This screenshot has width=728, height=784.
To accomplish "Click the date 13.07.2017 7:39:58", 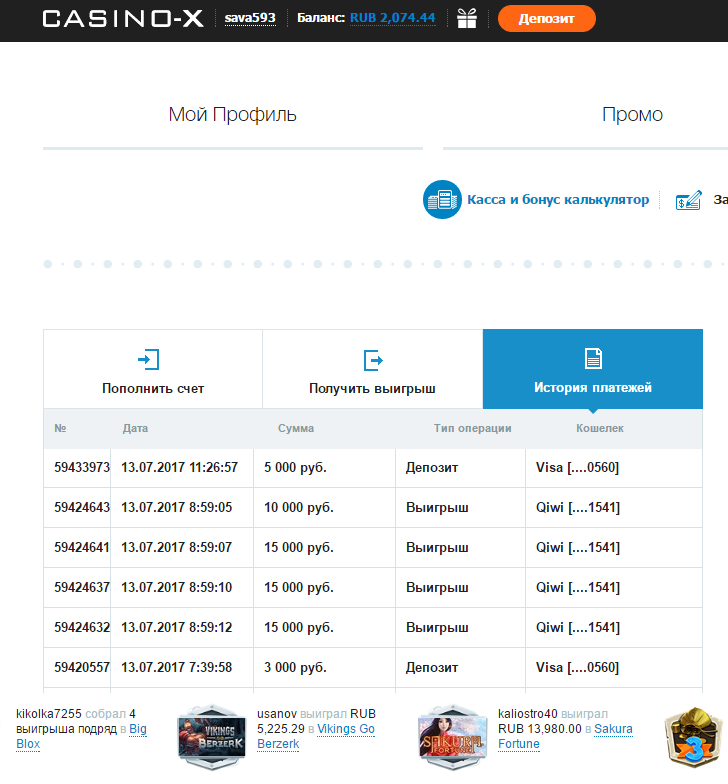I will coord(176,668).
